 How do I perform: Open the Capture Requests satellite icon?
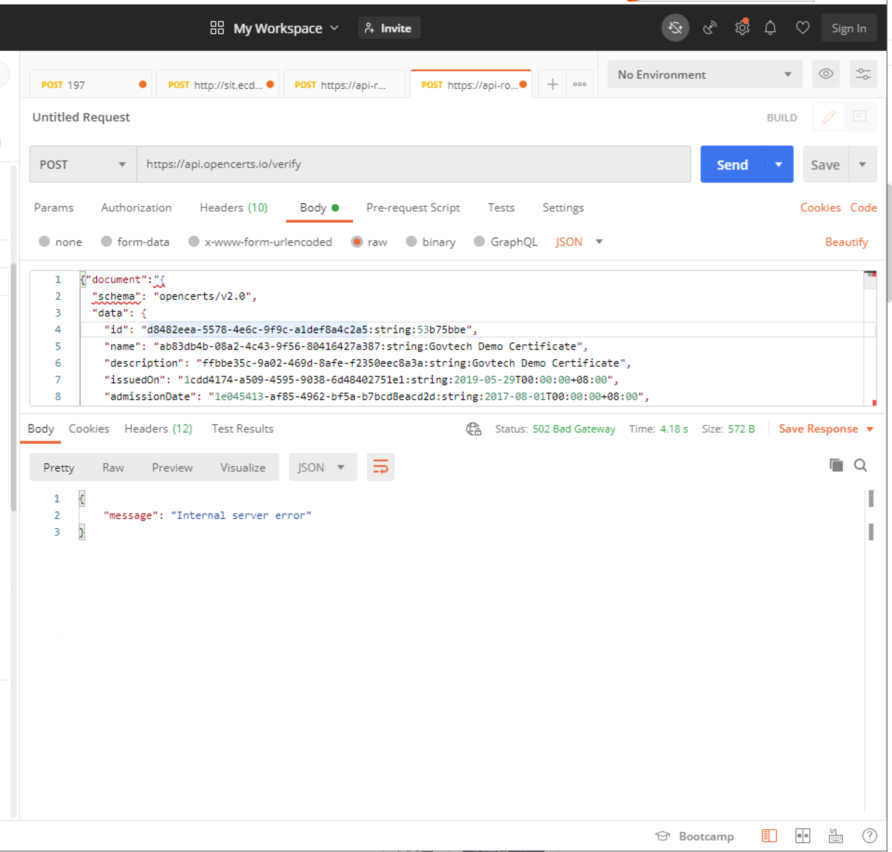(x=710, y=28)
